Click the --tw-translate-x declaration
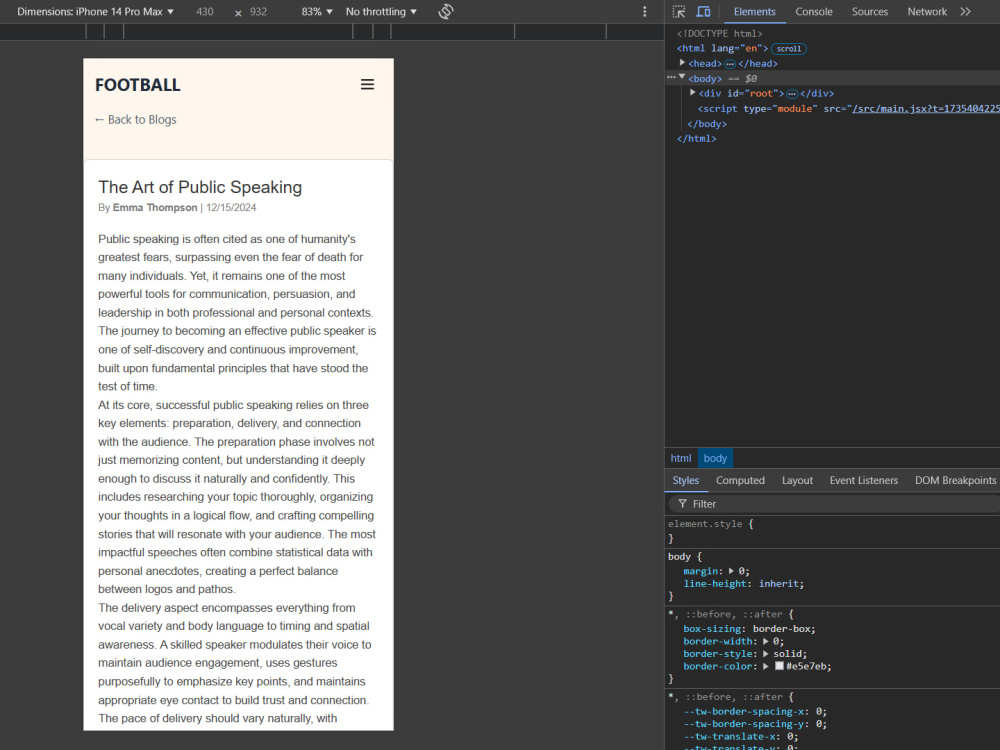The width and height of the screenshot is (1000, 750). 740,737
